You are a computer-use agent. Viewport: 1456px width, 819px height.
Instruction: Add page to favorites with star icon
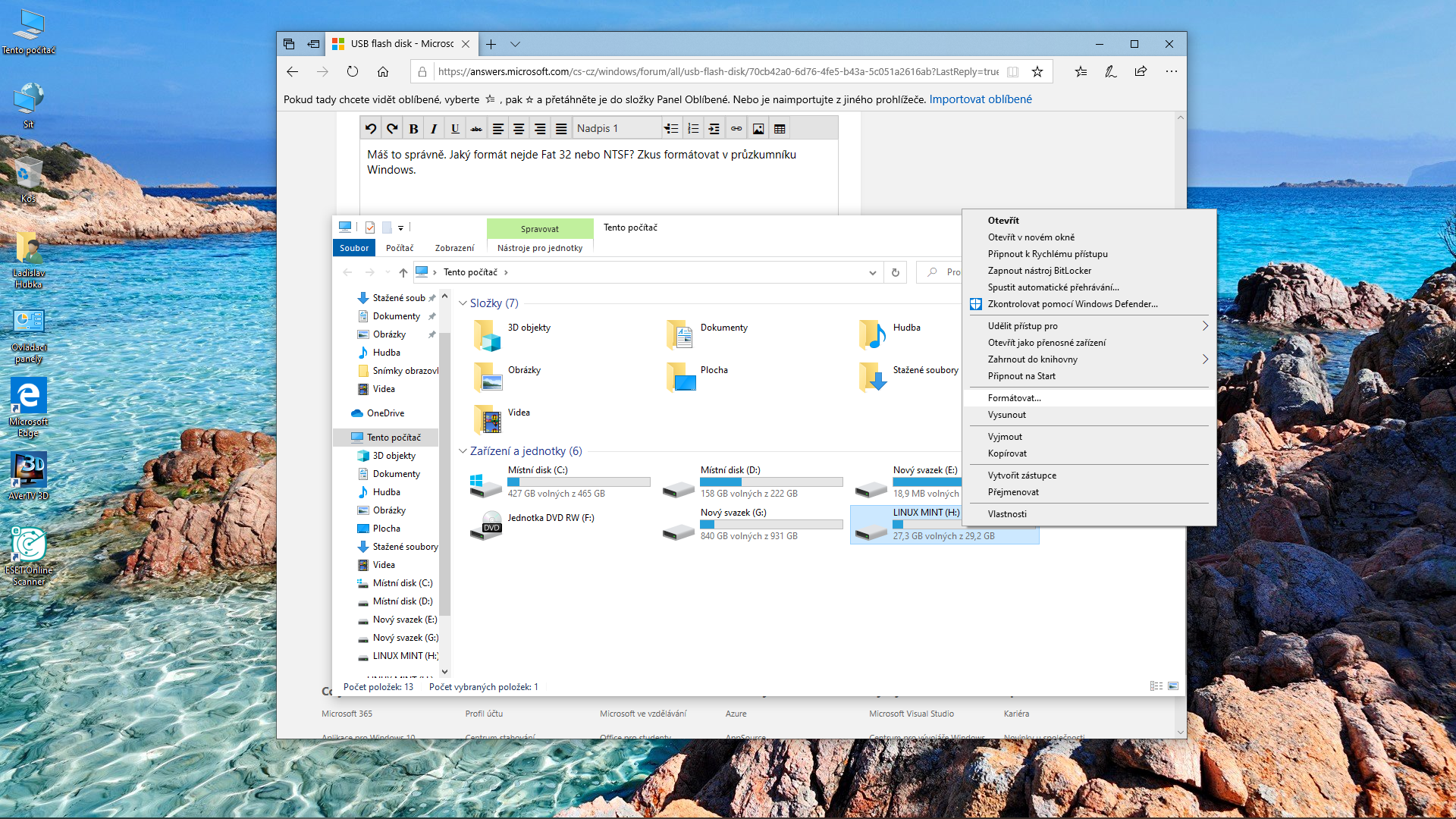coord(1037,71)
